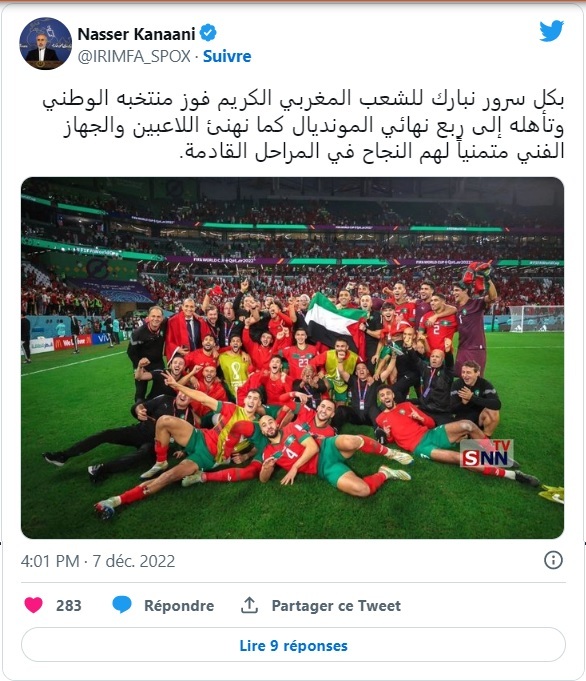The image size is (586, 681).
Task: Click the 283 likes count
Action: [x=69, y=605]
